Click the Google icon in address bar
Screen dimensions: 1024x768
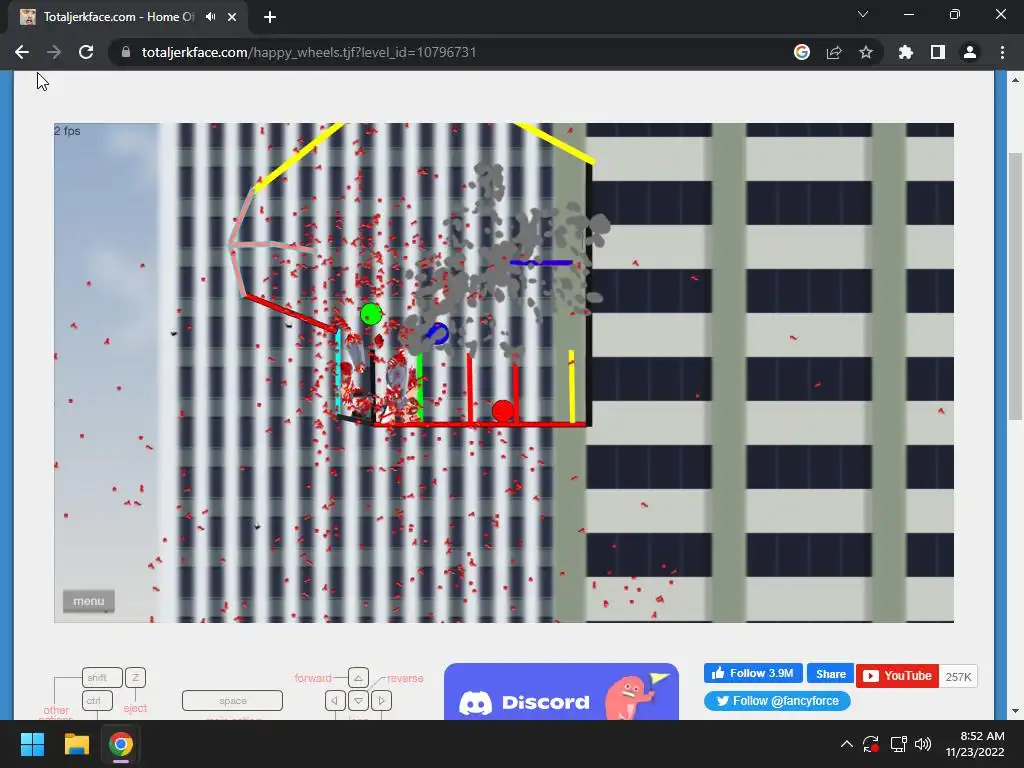coord(802,52)
